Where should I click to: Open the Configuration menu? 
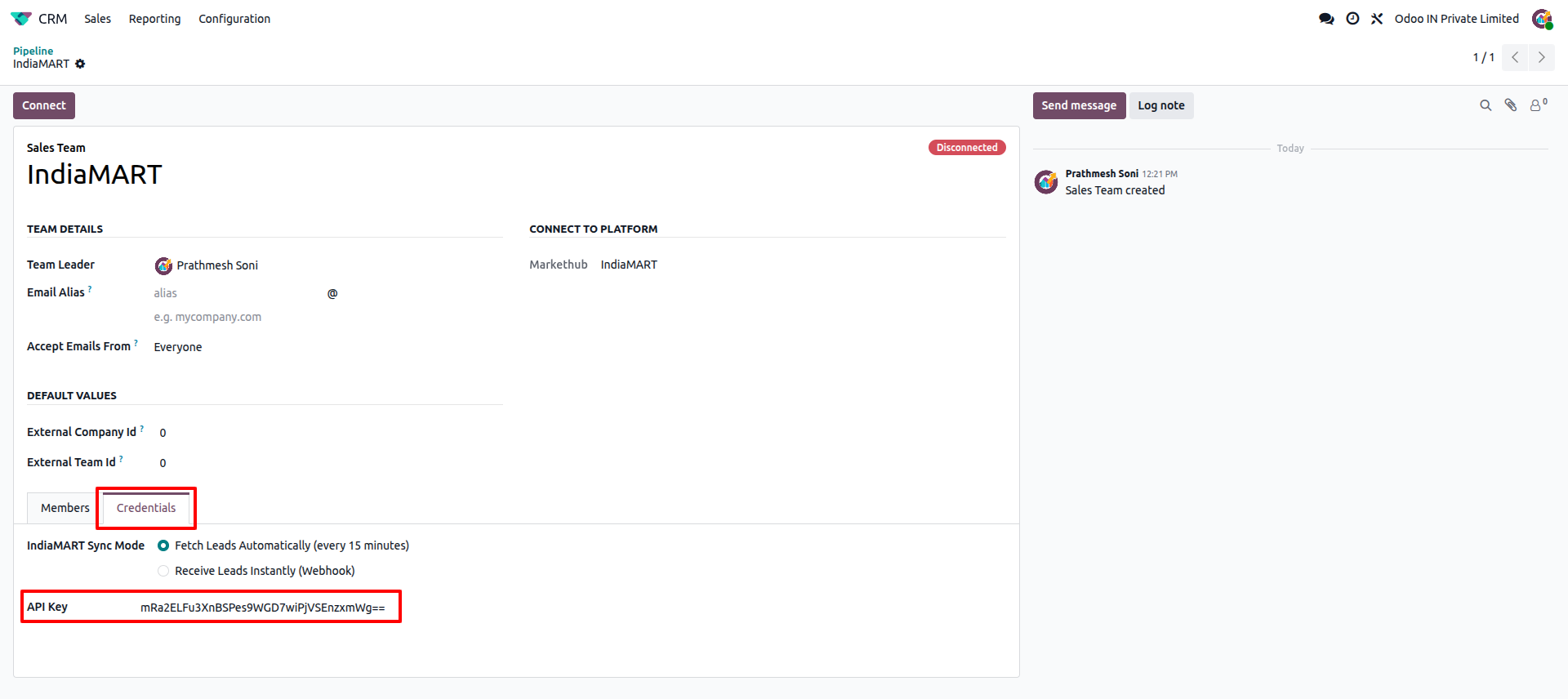(x=234, y=19)
